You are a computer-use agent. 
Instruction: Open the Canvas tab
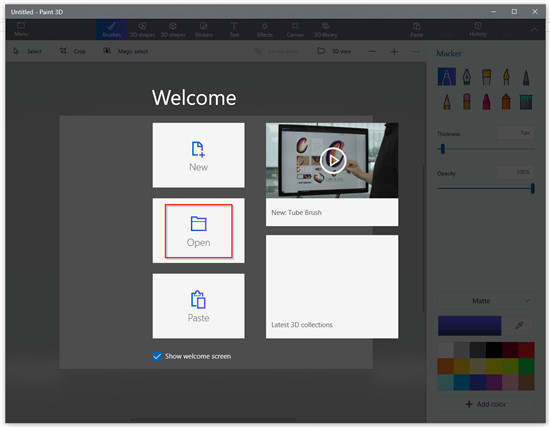pyautogui.click(x=295, y=29)
